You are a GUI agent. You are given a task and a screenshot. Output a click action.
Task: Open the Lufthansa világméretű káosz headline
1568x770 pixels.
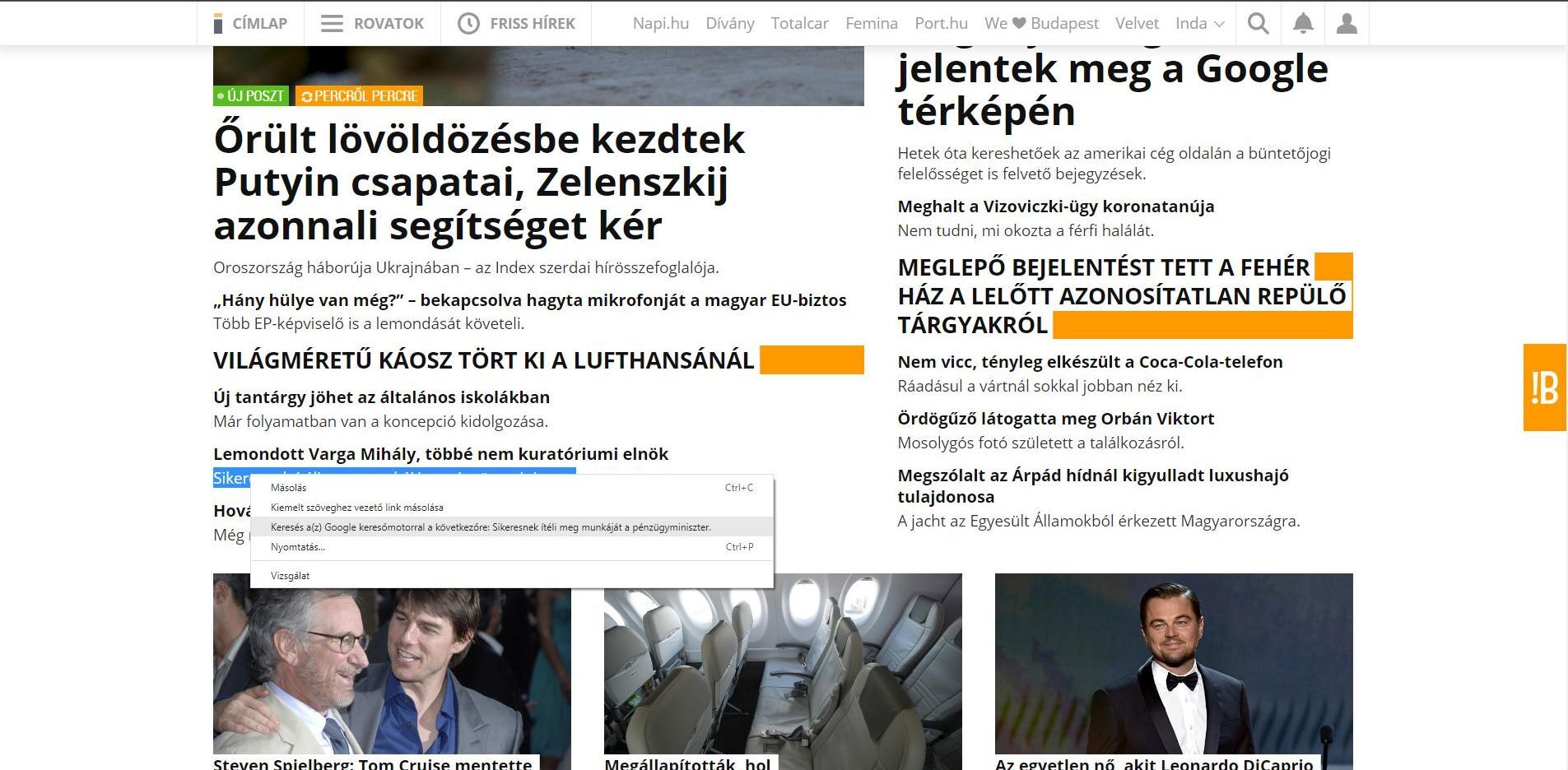pyautogui.click(x=484, y=360)
